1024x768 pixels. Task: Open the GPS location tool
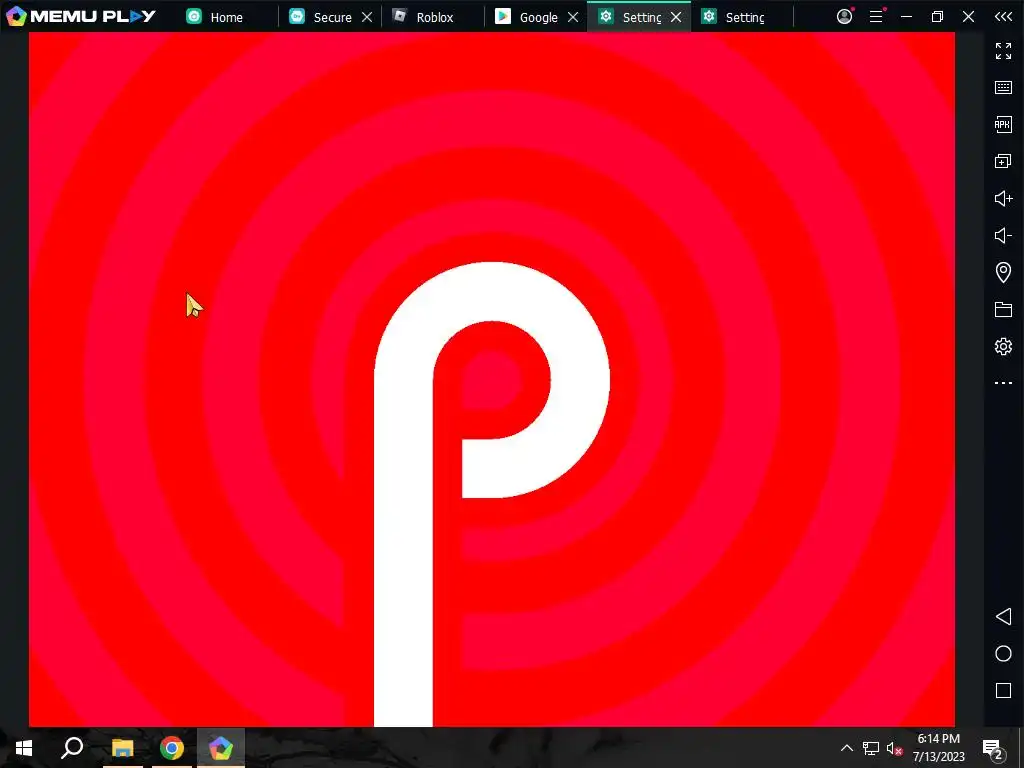[x=1003, y=272]
